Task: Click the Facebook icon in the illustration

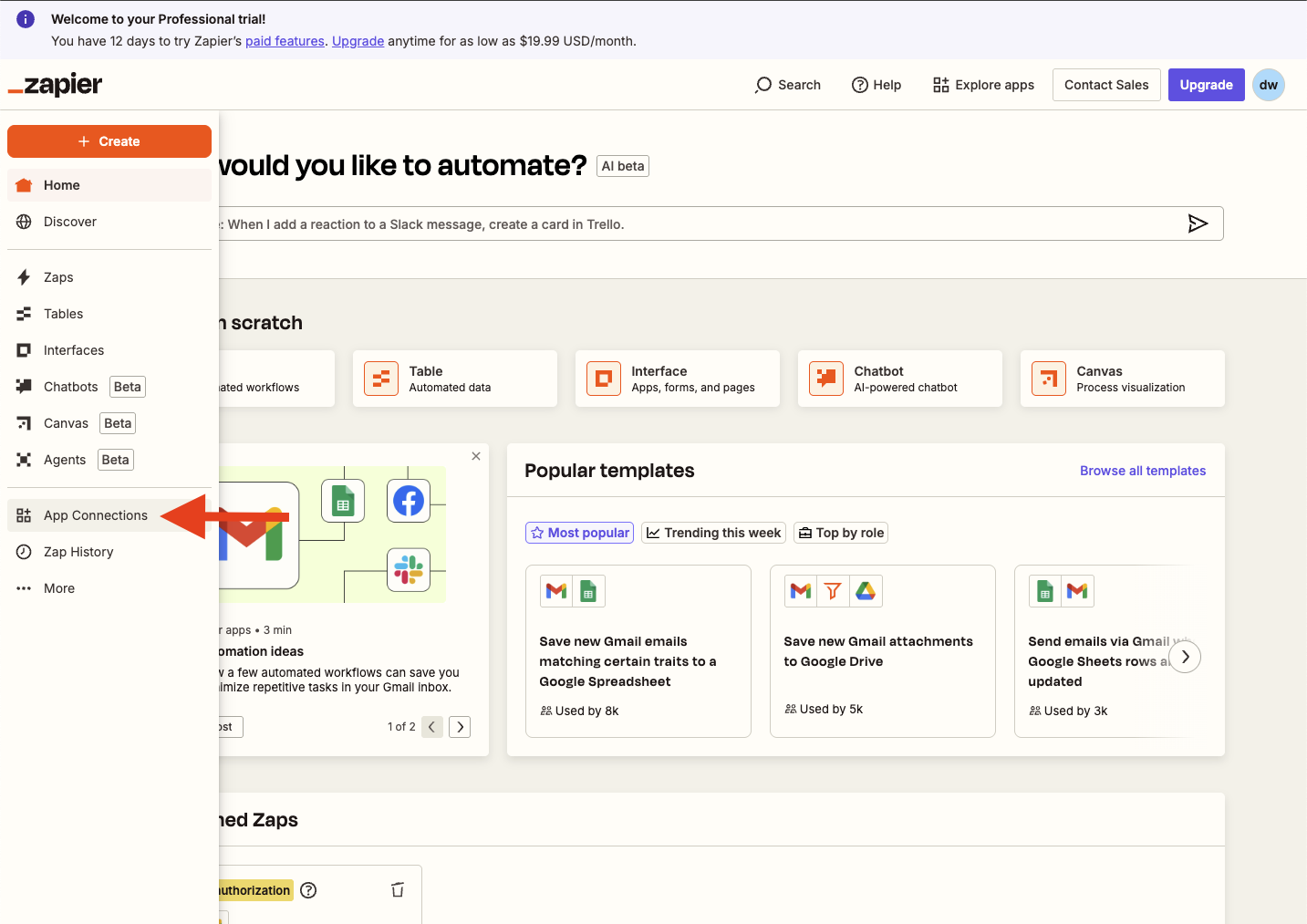Action: (409, 501)
